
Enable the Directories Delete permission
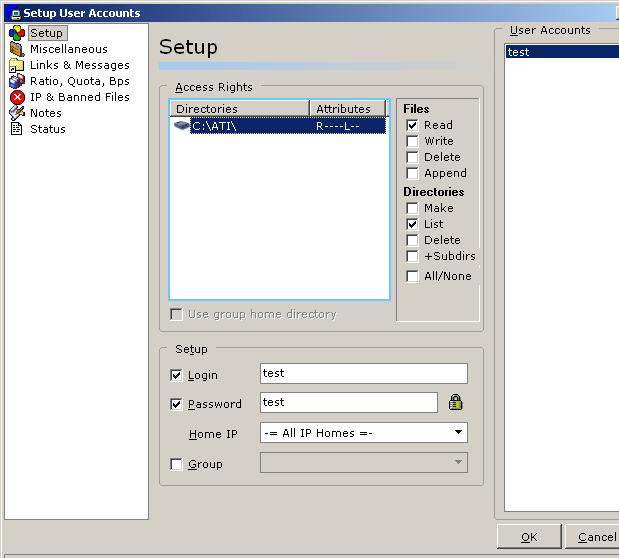pyautogui.click(x=412, y=240)
